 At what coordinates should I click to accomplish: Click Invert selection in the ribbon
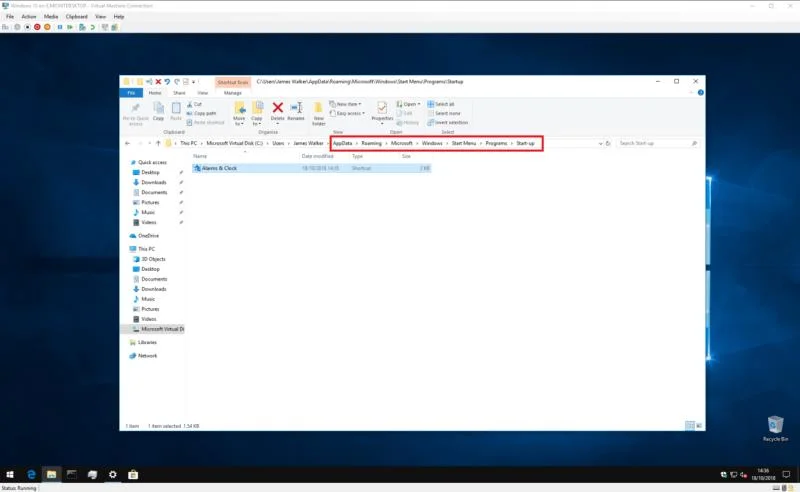[447, 122]
